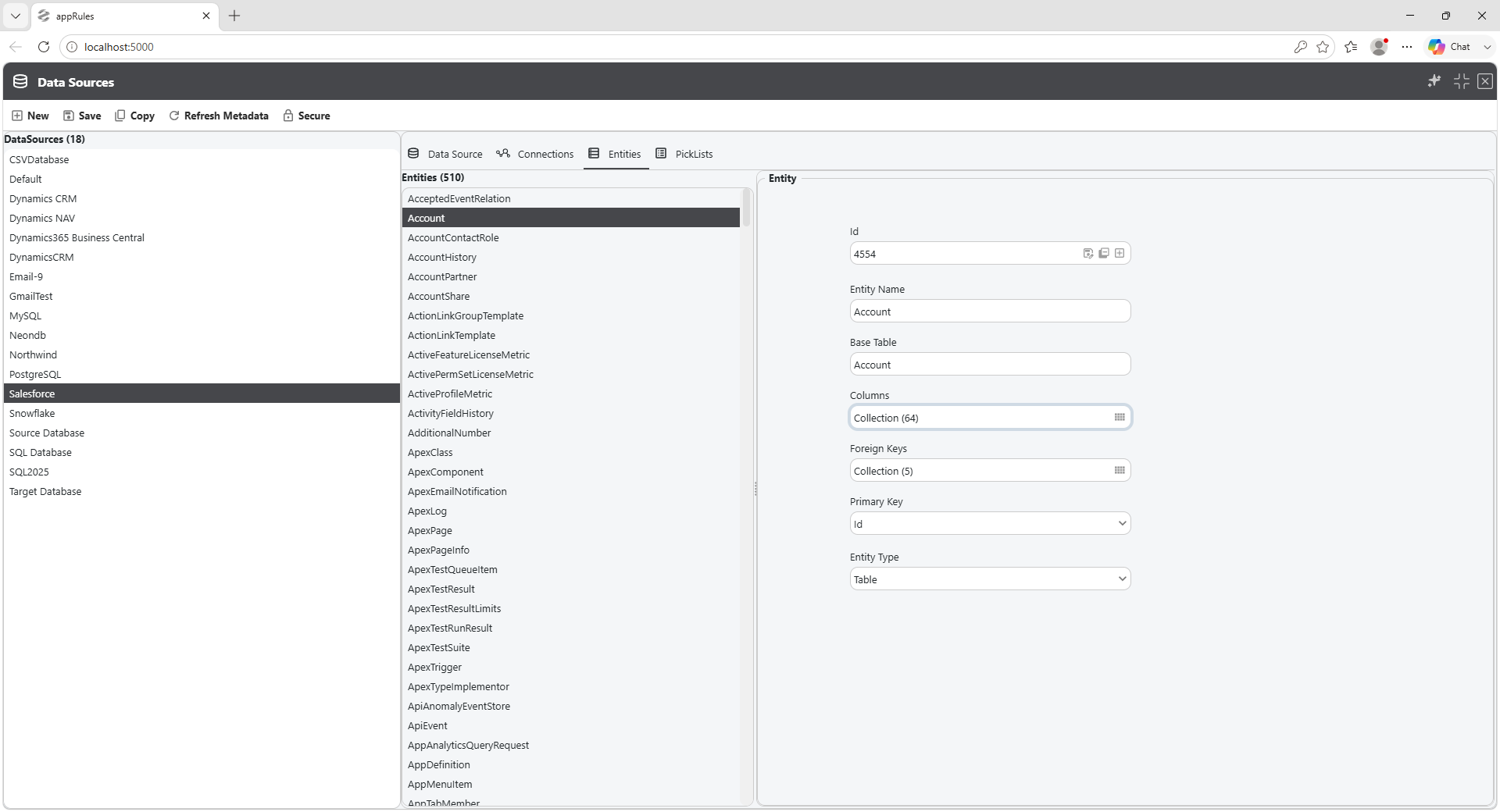This screenshot has width=1500, height=812.
Task: Click the browser back arrow
Action: click(x=16, y=47)
